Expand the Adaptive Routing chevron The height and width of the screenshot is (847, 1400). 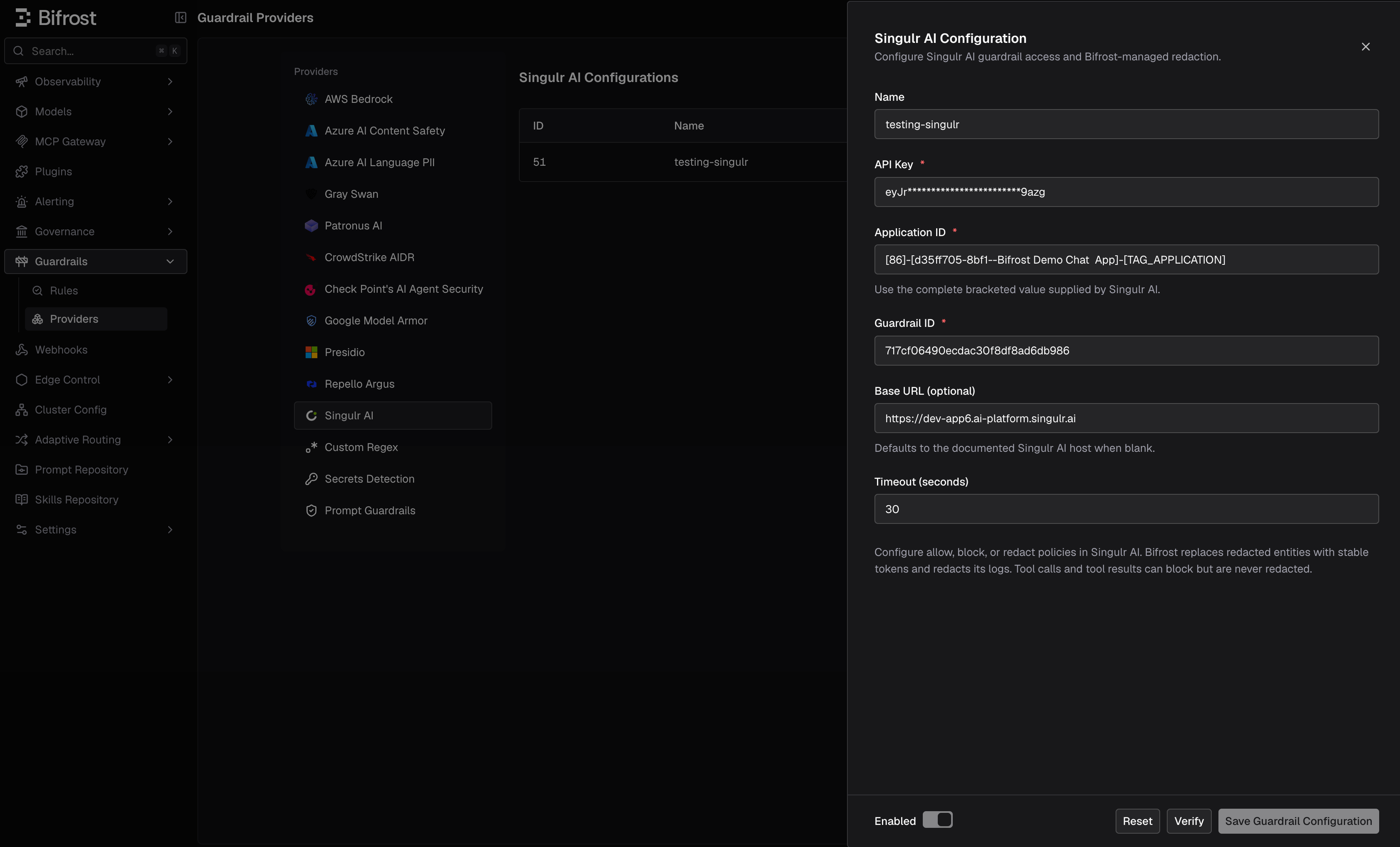(170, 440)
